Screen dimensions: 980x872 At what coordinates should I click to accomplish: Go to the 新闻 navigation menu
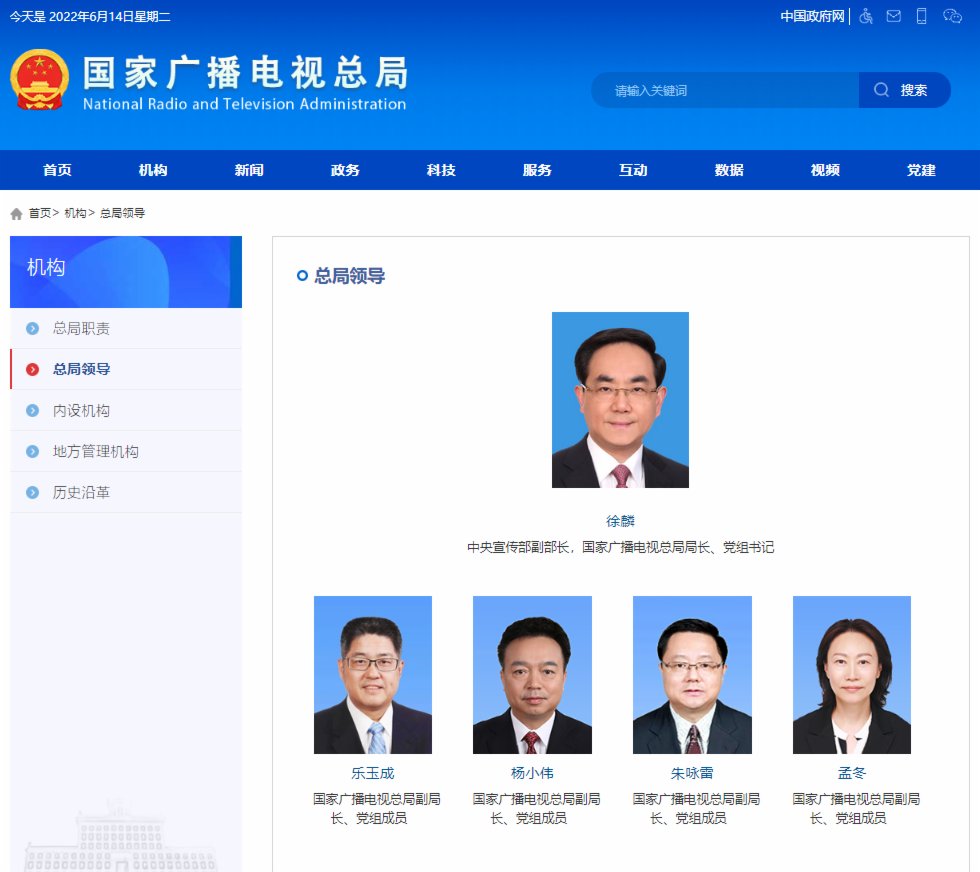(x=249, y=170)
